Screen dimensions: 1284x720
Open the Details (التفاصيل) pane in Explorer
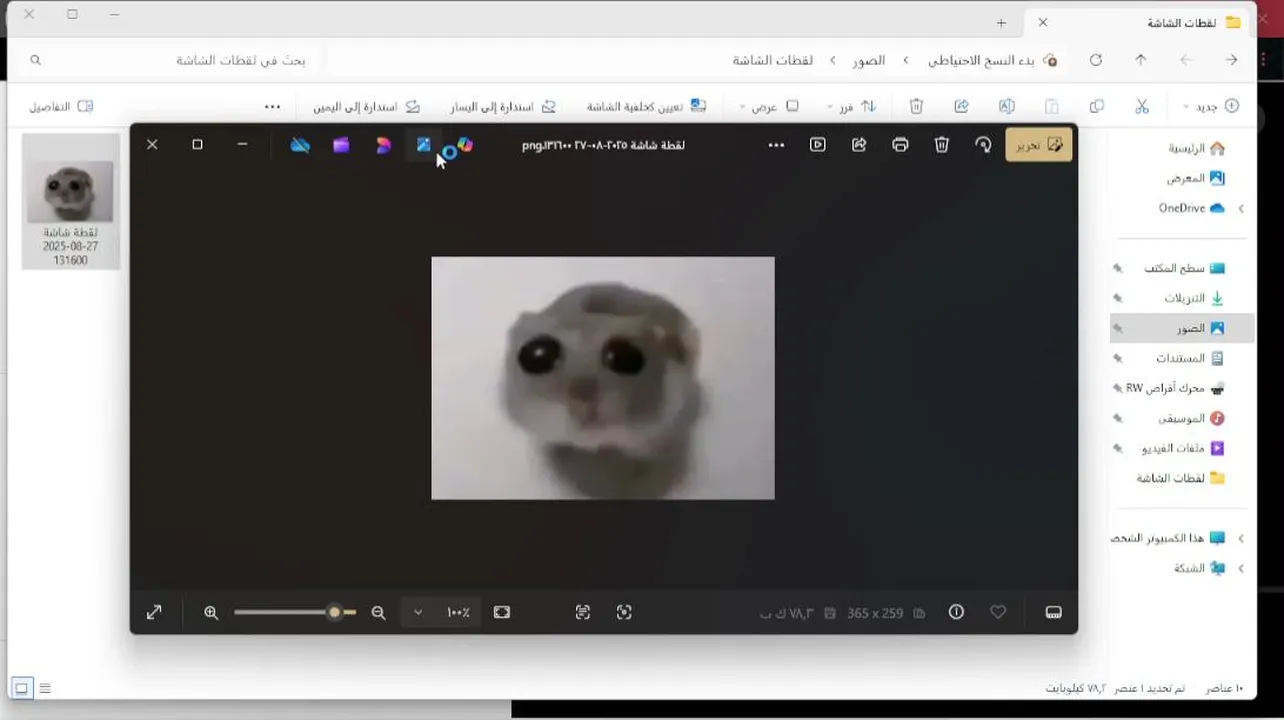pos(61,106)
